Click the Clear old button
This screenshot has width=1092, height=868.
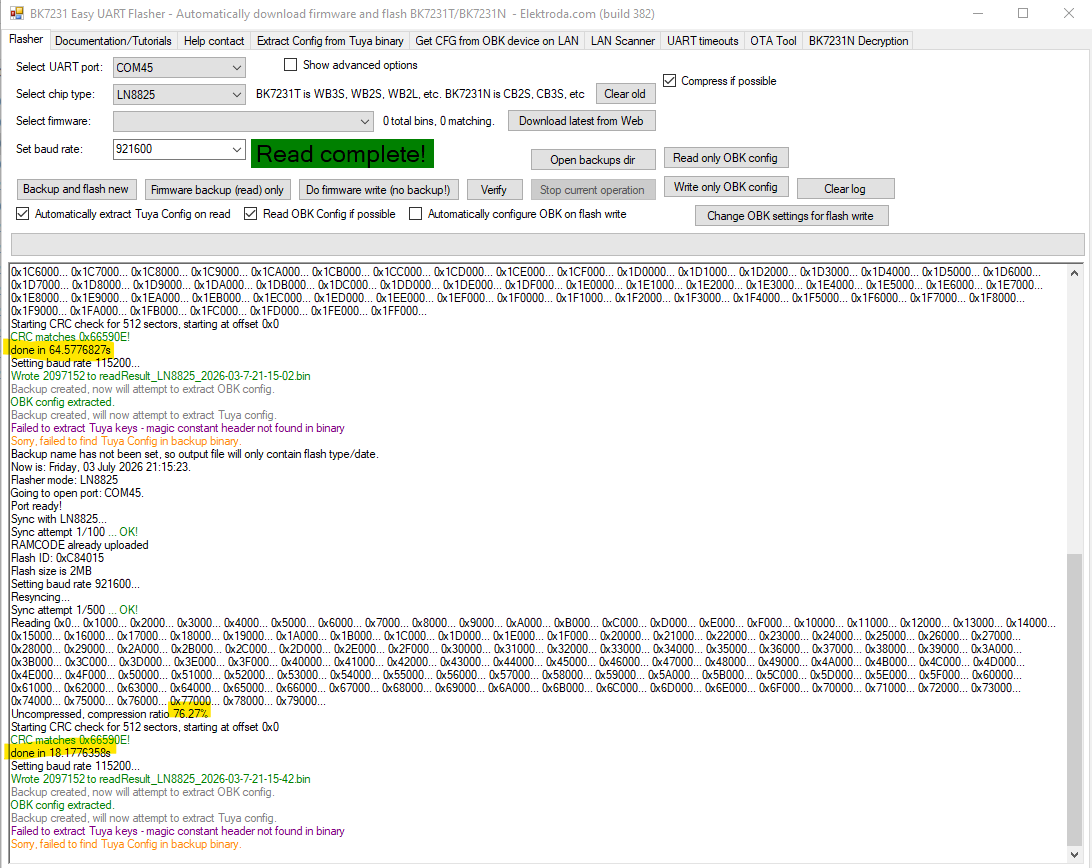625,94
